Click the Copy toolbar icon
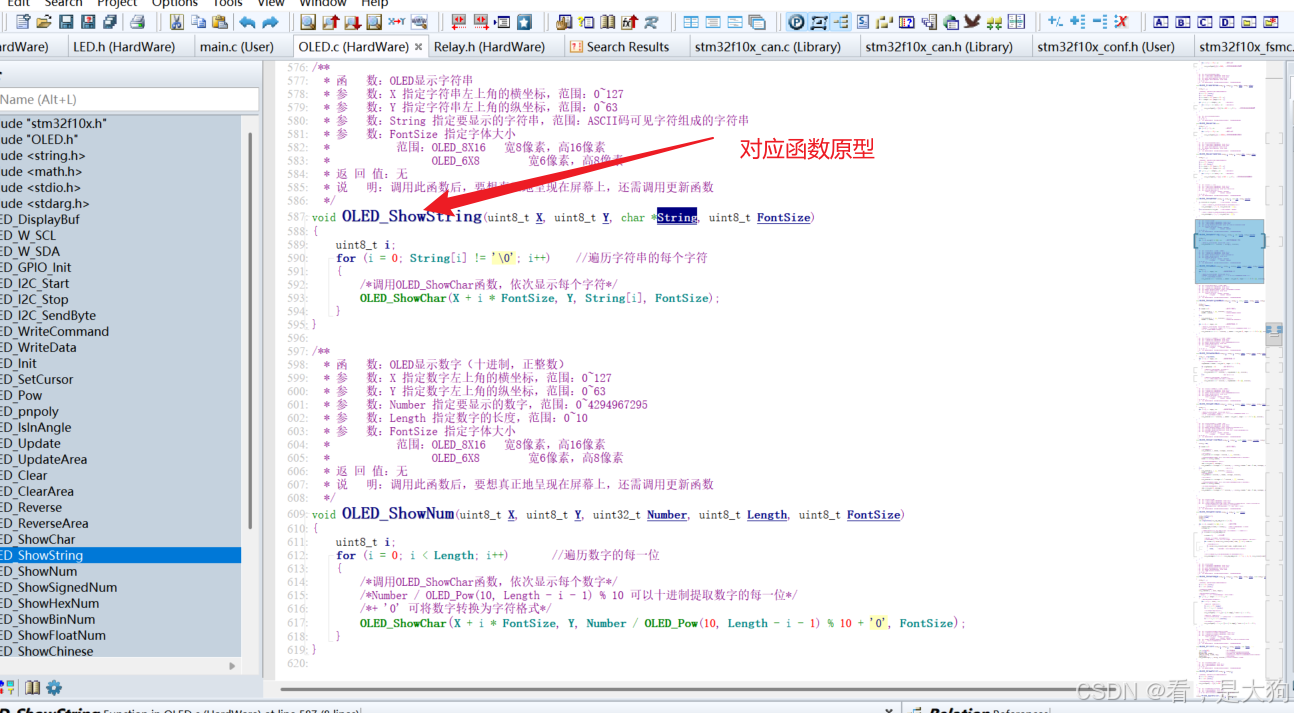The height and width of the screenshot is (713, 1294). point(199,22)
